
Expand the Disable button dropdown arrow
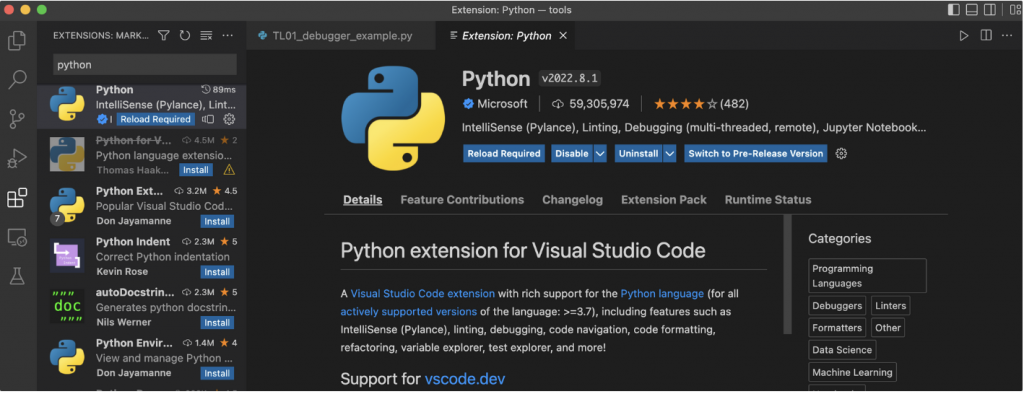click(600, 154)
